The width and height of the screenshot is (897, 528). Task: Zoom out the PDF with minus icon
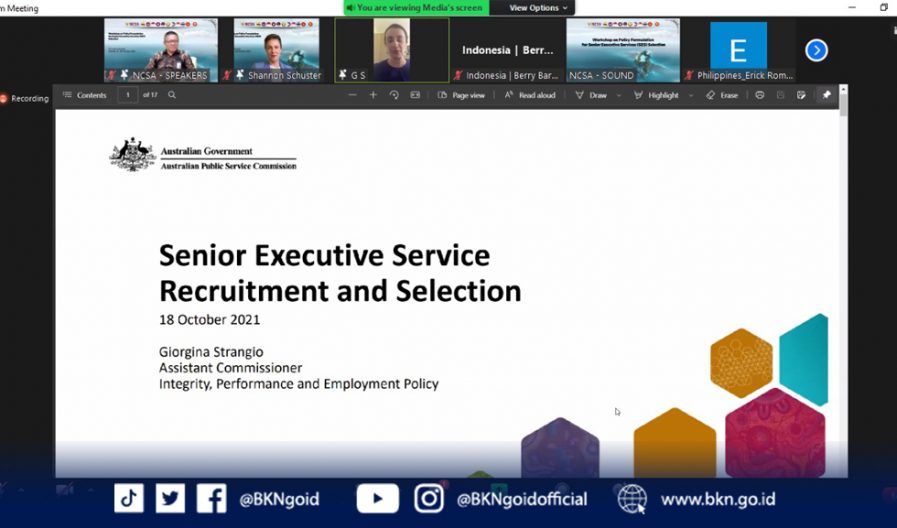353,95
